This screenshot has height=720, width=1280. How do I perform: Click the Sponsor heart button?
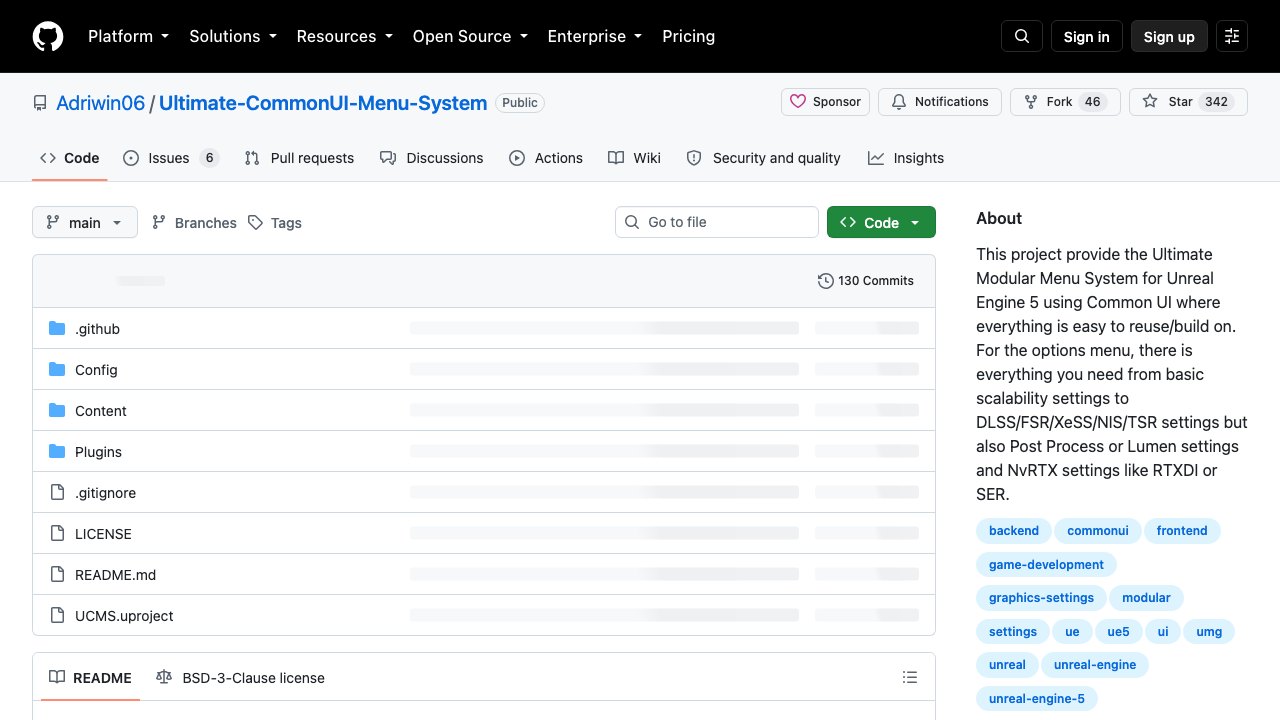click(x=825, y=102)
